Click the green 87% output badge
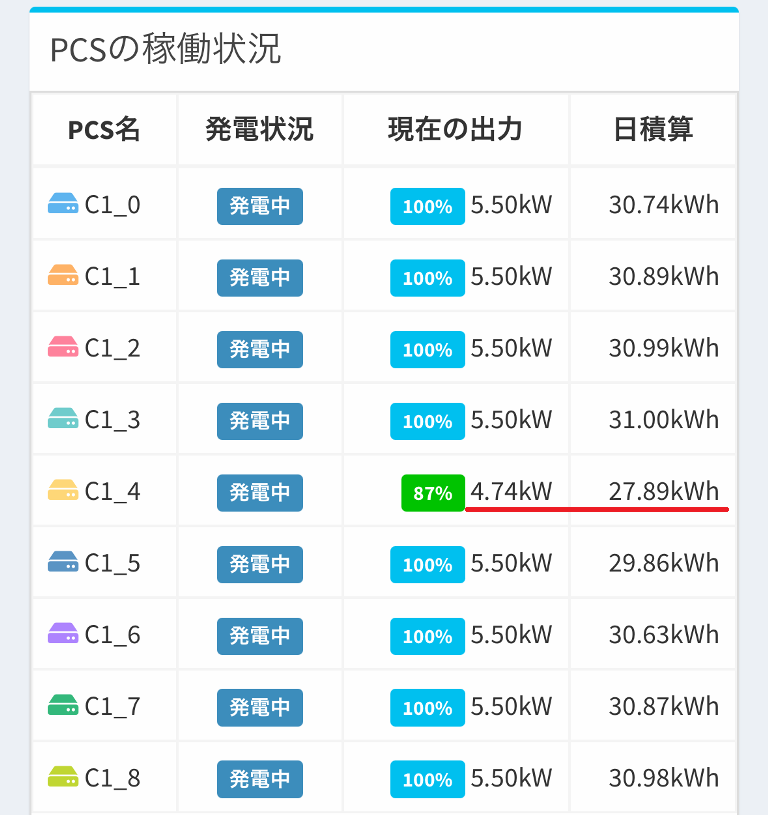 (x=433, y=493)
